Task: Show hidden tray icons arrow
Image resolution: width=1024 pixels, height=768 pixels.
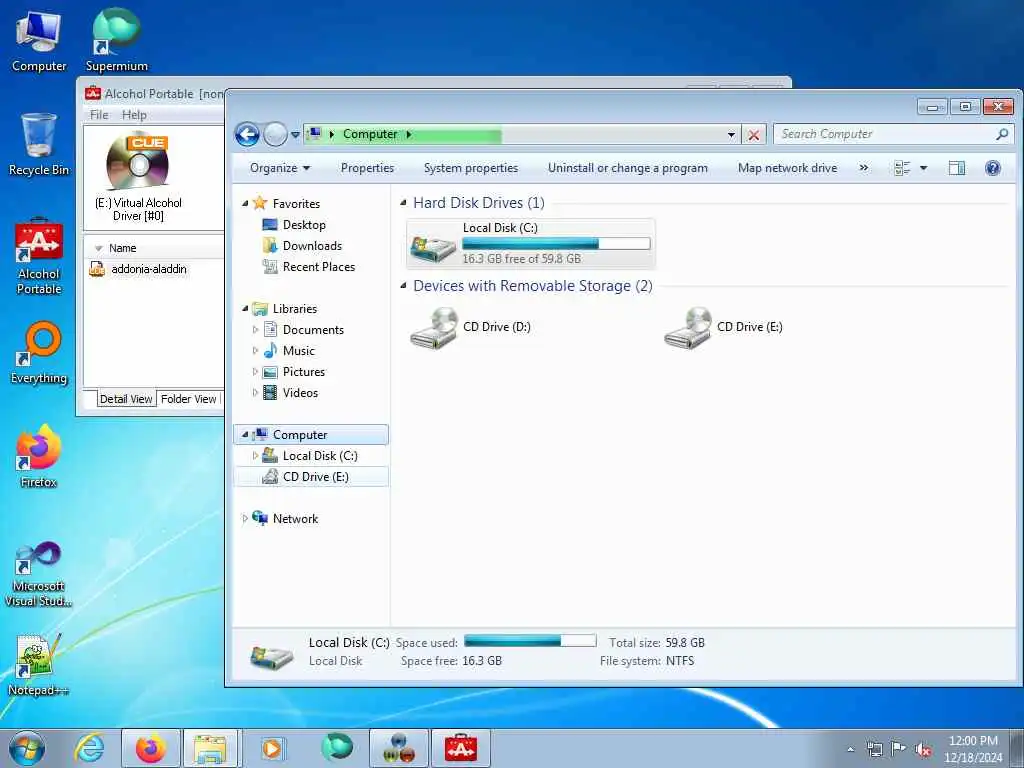Action: click(850, 749)
